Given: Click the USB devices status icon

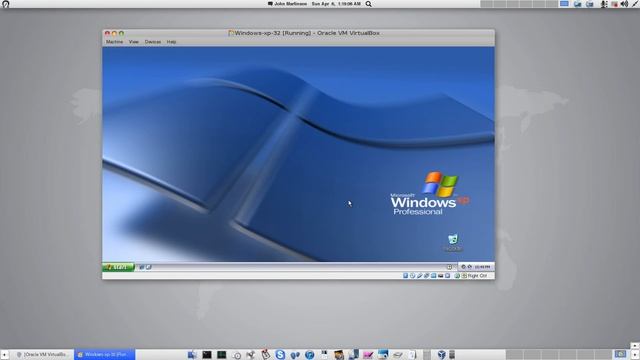Looking at the screenshot, I should click(x=420, y=276).
